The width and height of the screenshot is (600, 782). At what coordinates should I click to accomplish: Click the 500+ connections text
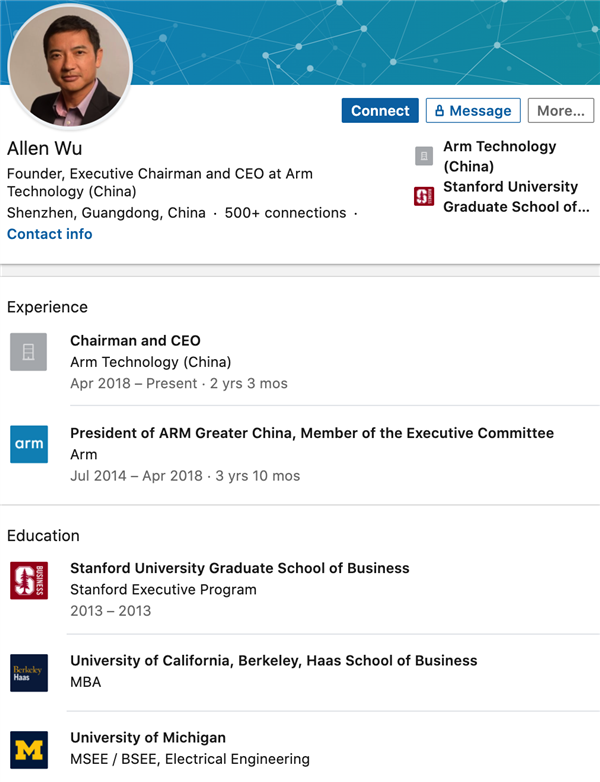coord(285,213)
